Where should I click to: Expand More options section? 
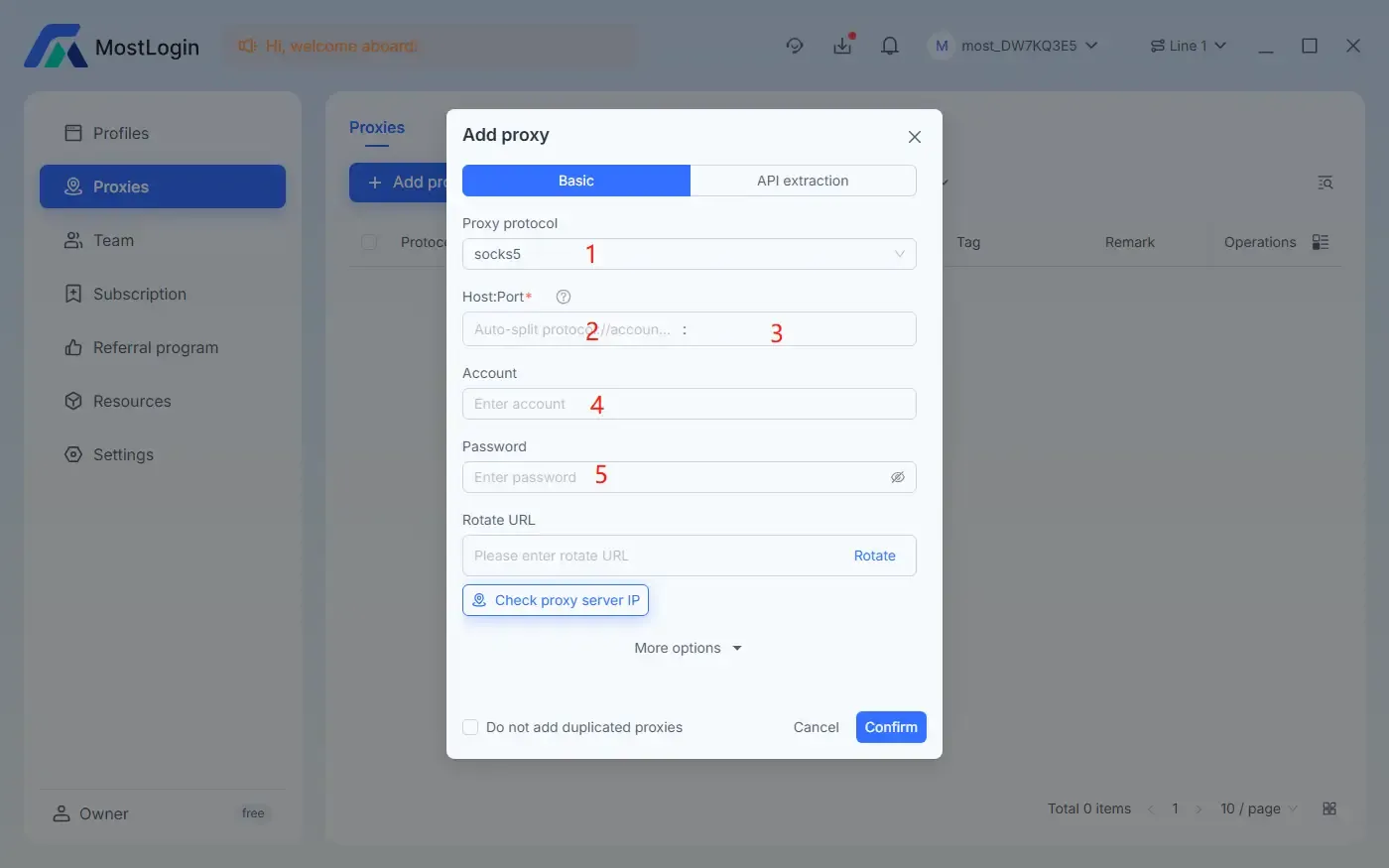pos(689,648)
